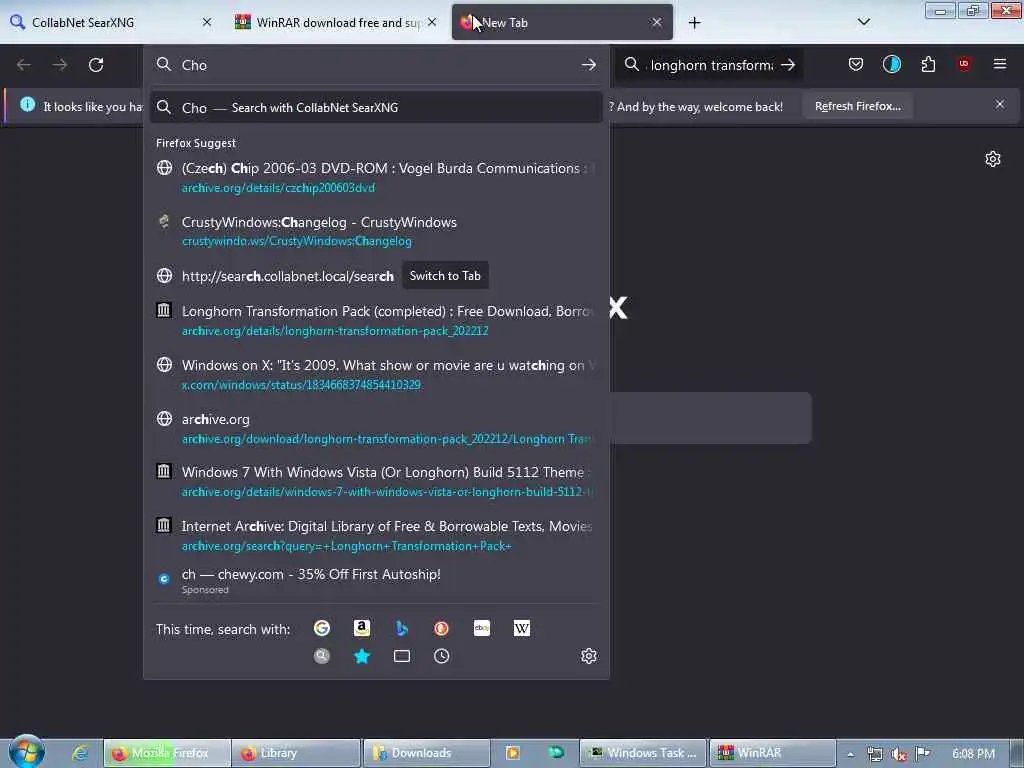Screen dimensions: 1024x768
Task: Open the Pocket save icon
Action: click(856, 64)
